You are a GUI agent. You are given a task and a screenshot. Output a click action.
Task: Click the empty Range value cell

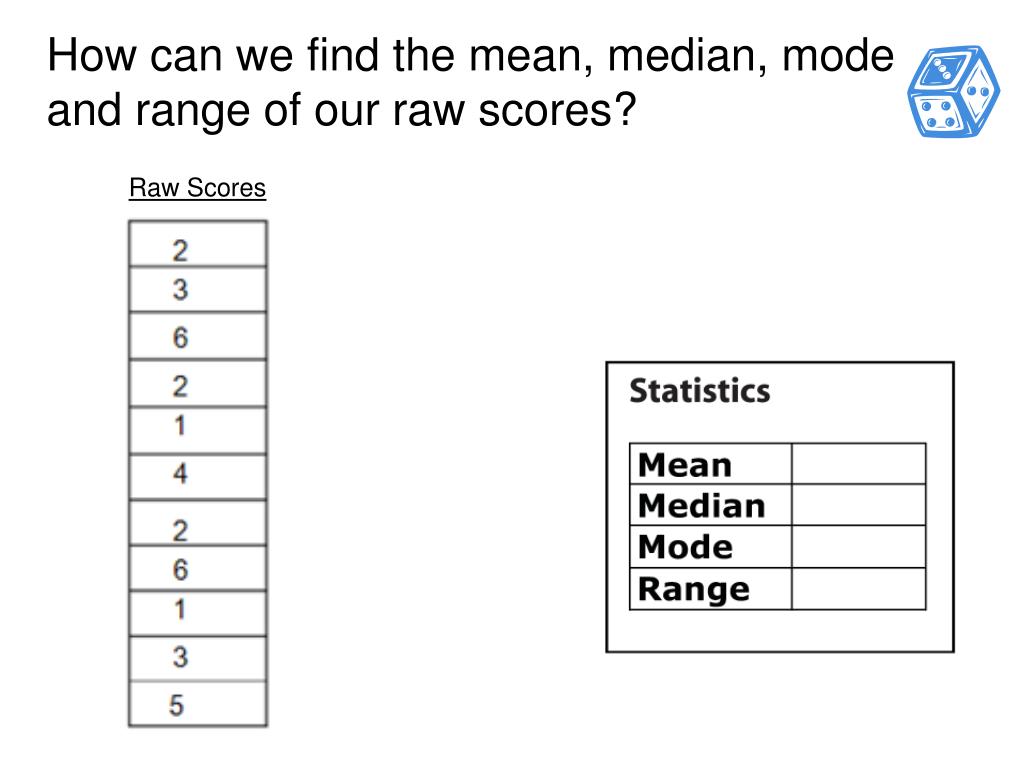859,589
